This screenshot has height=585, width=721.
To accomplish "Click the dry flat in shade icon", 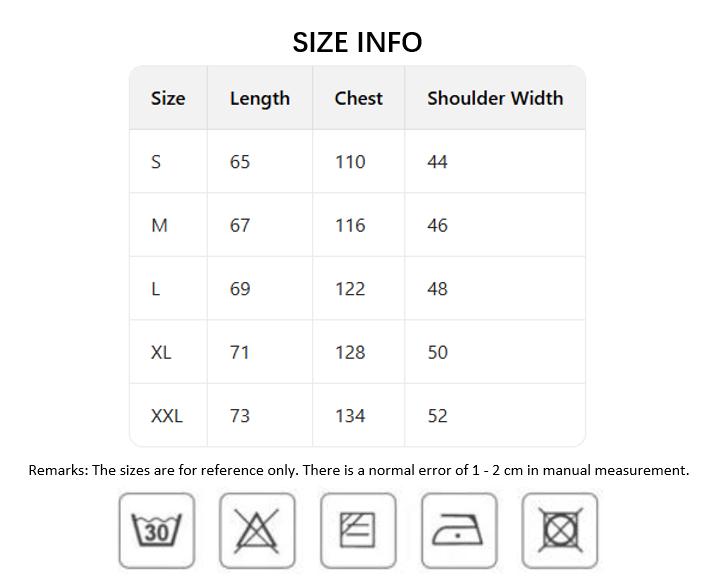I will pos(358,530).
